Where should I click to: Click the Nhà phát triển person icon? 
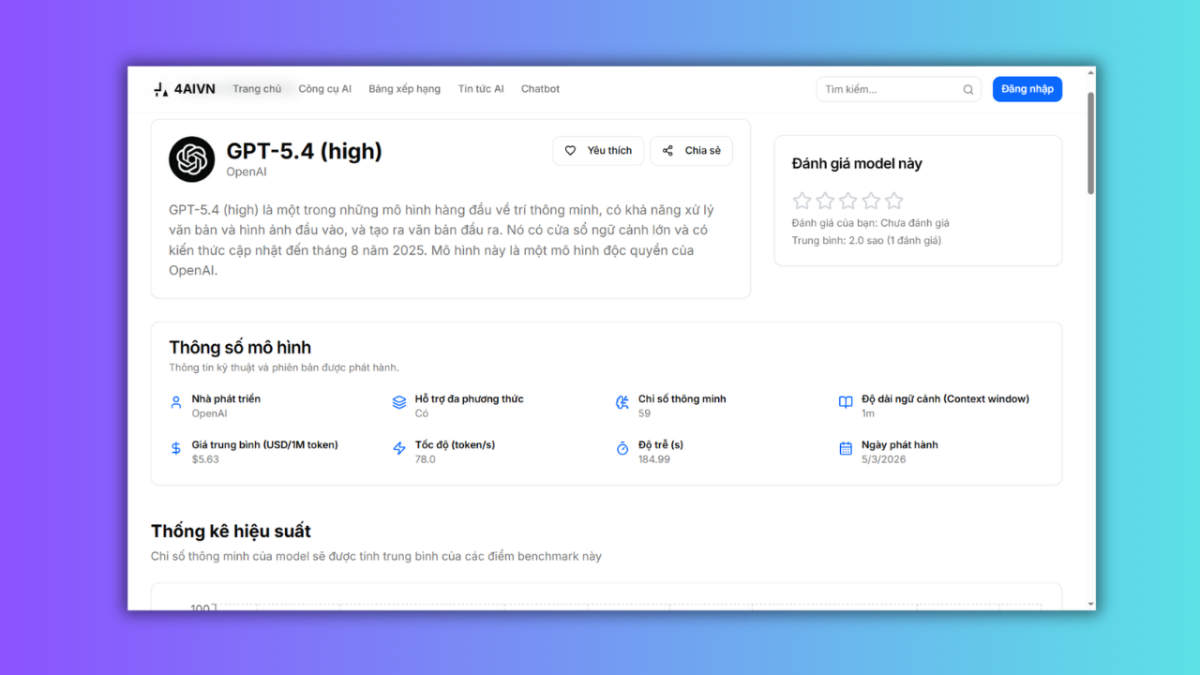pos(176,403)
